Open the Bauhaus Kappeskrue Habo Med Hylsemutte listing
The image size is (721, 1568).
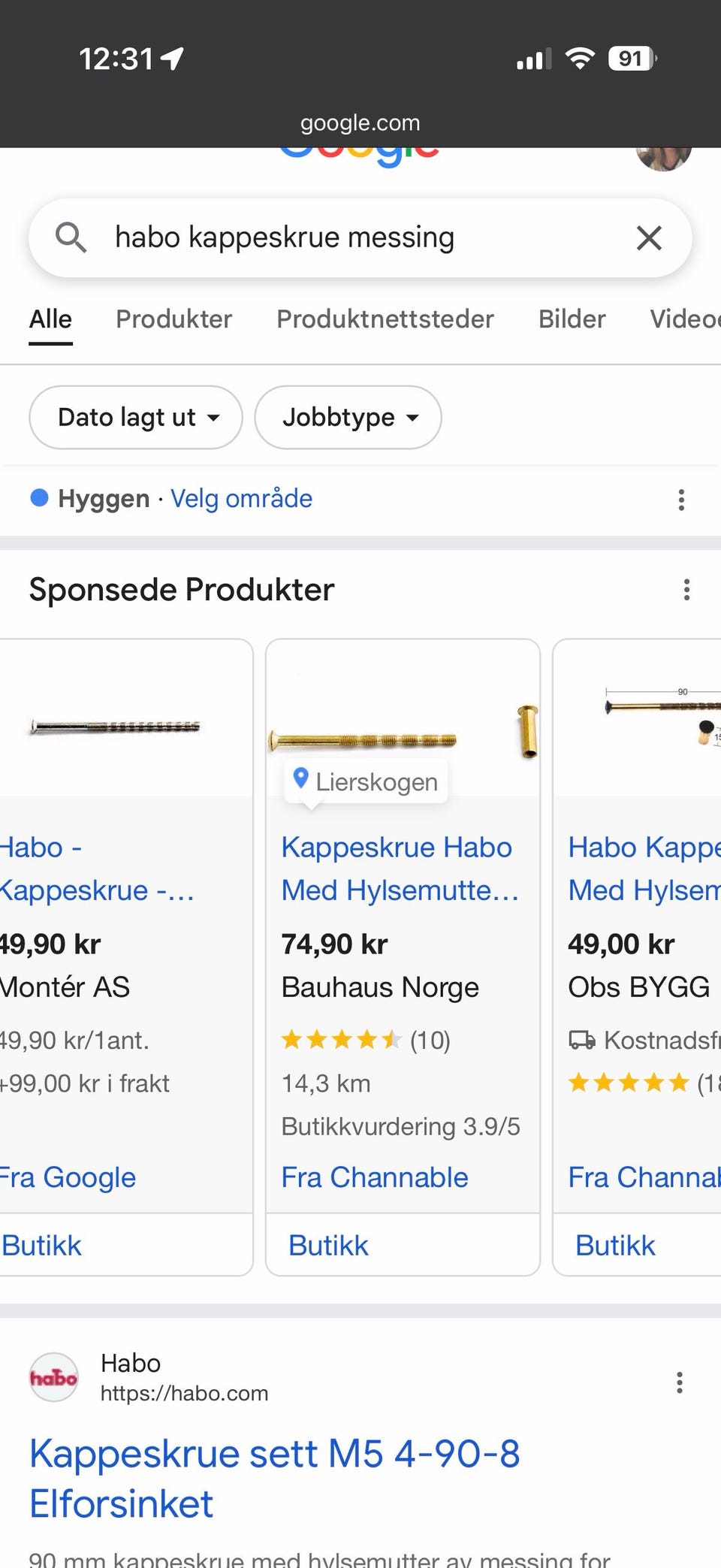click(400, 869)
